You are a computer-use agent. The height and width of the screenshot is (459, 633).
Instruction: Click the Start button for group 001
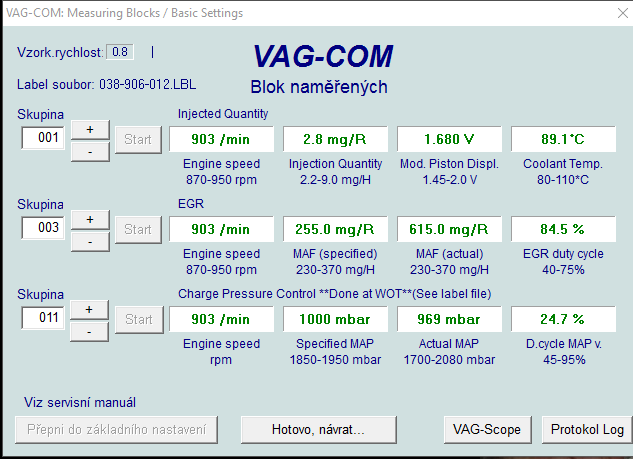pyautogui.click(x=138, y=140)
